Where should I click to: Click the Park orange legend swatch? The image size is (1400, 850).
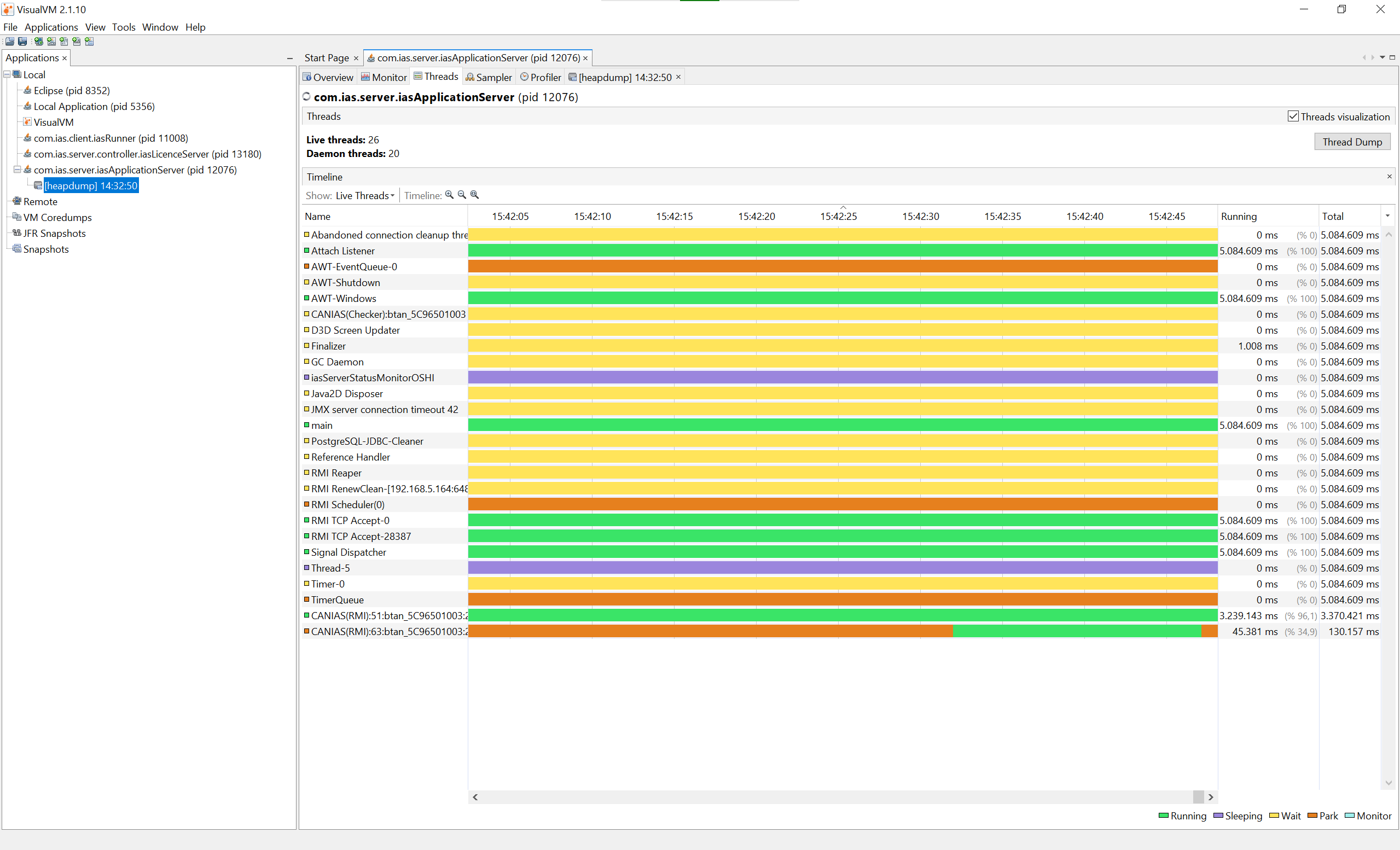click(1312, 816)
